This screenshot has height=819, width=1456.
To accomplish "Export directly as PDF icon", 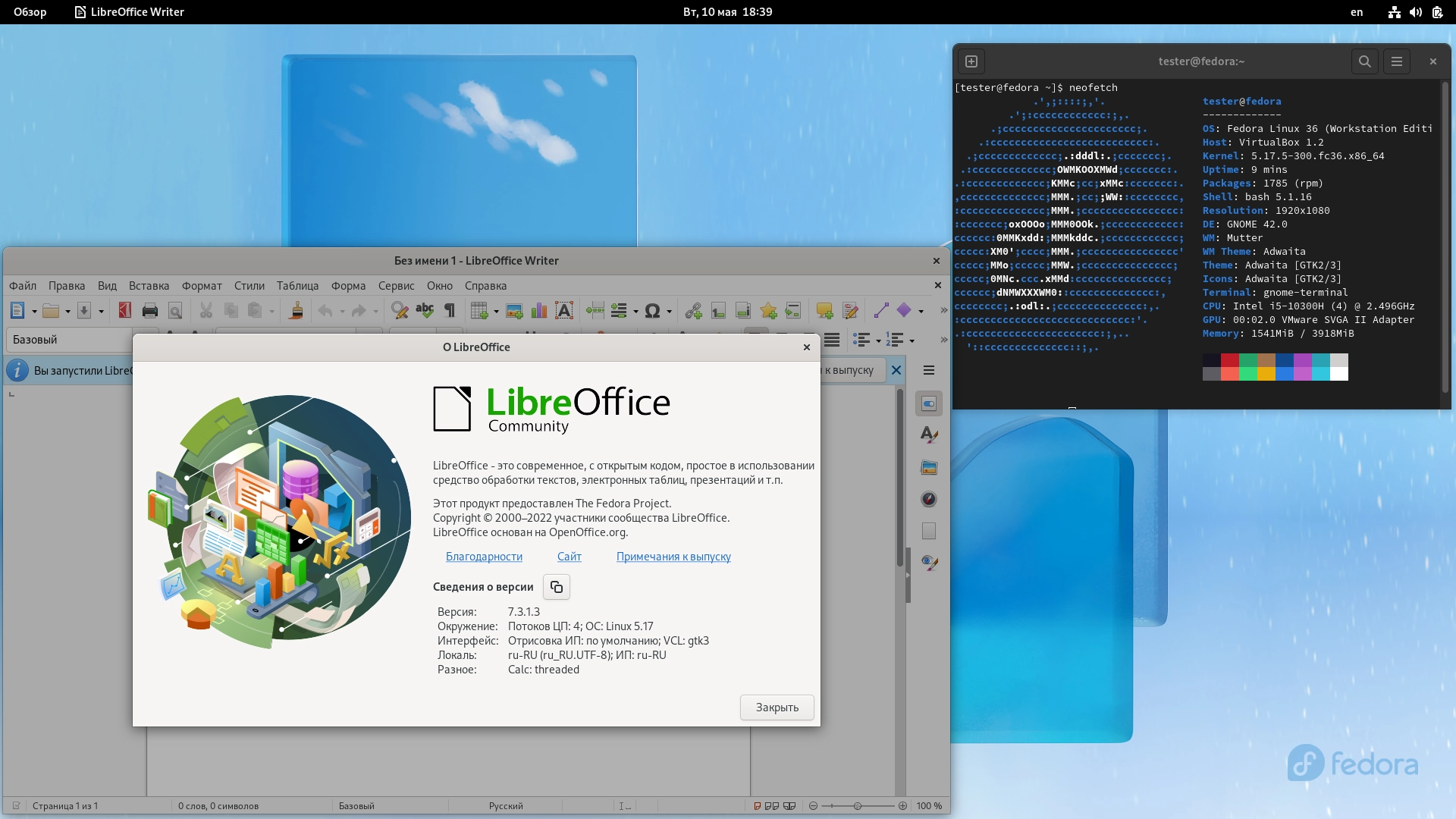I will [125, 311].
